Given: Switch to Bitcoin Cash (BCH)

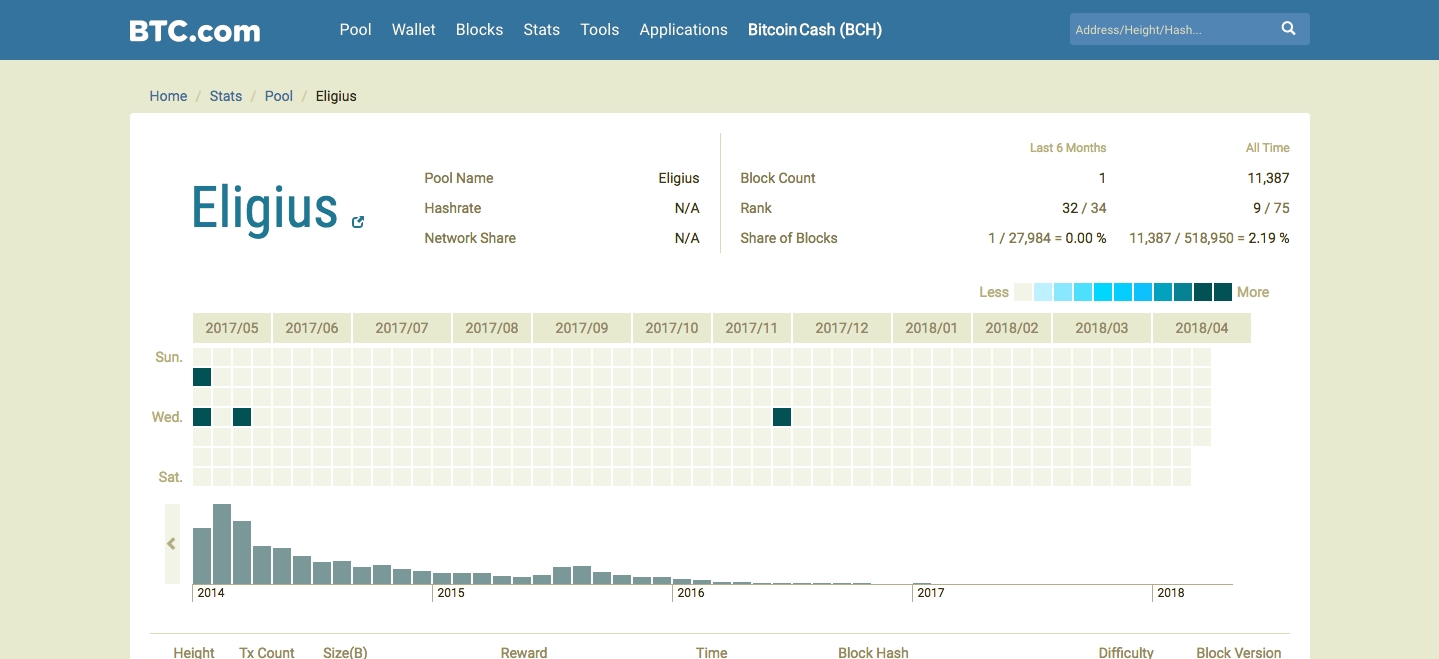Looking at the screenshot, I should (815, 30).
